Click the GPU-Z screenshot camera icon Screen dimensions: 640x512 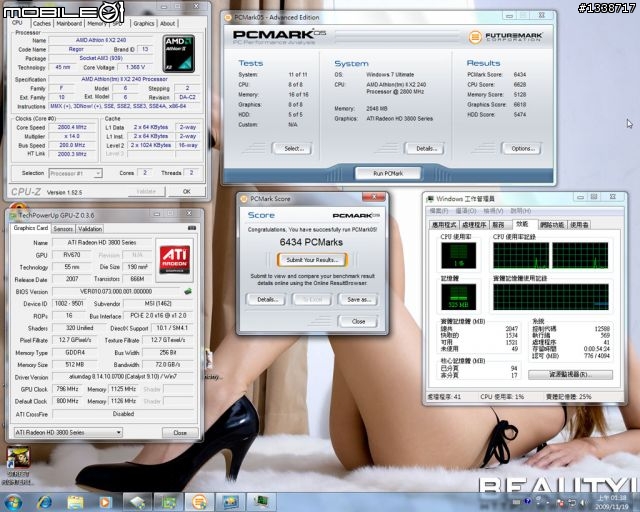pyautogui.click(x=192, y=227)
